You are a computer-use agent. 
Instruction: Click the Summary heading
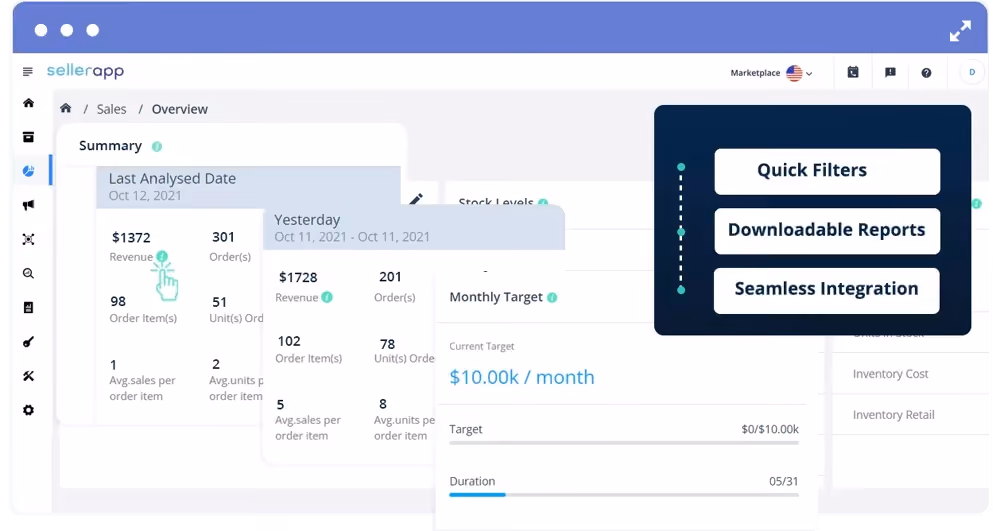coord(110,146)
